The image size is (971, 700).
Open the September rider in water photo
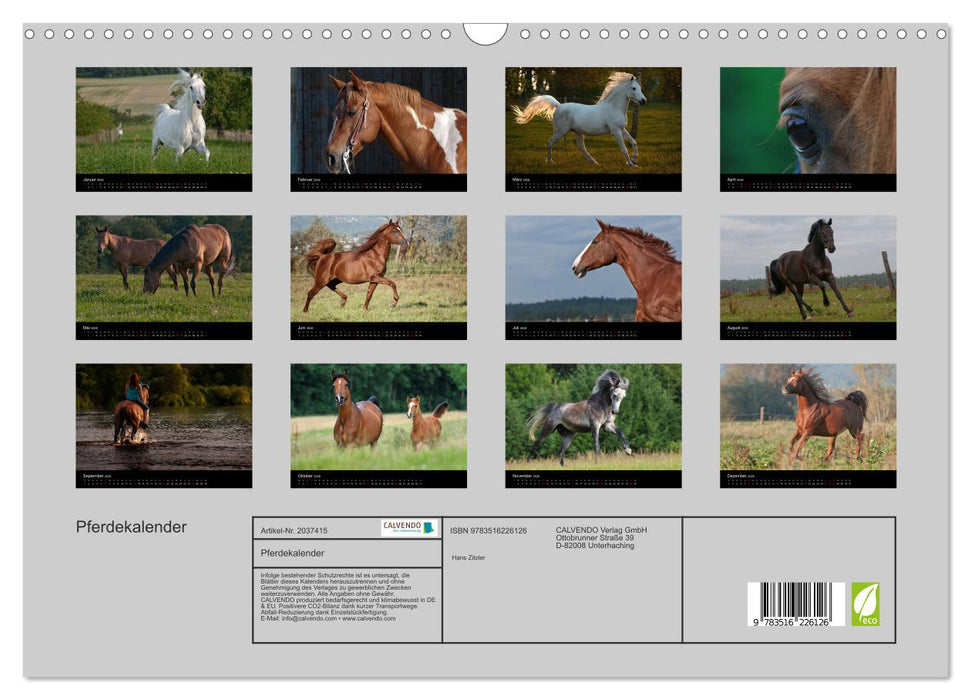(x=164, y=417)
